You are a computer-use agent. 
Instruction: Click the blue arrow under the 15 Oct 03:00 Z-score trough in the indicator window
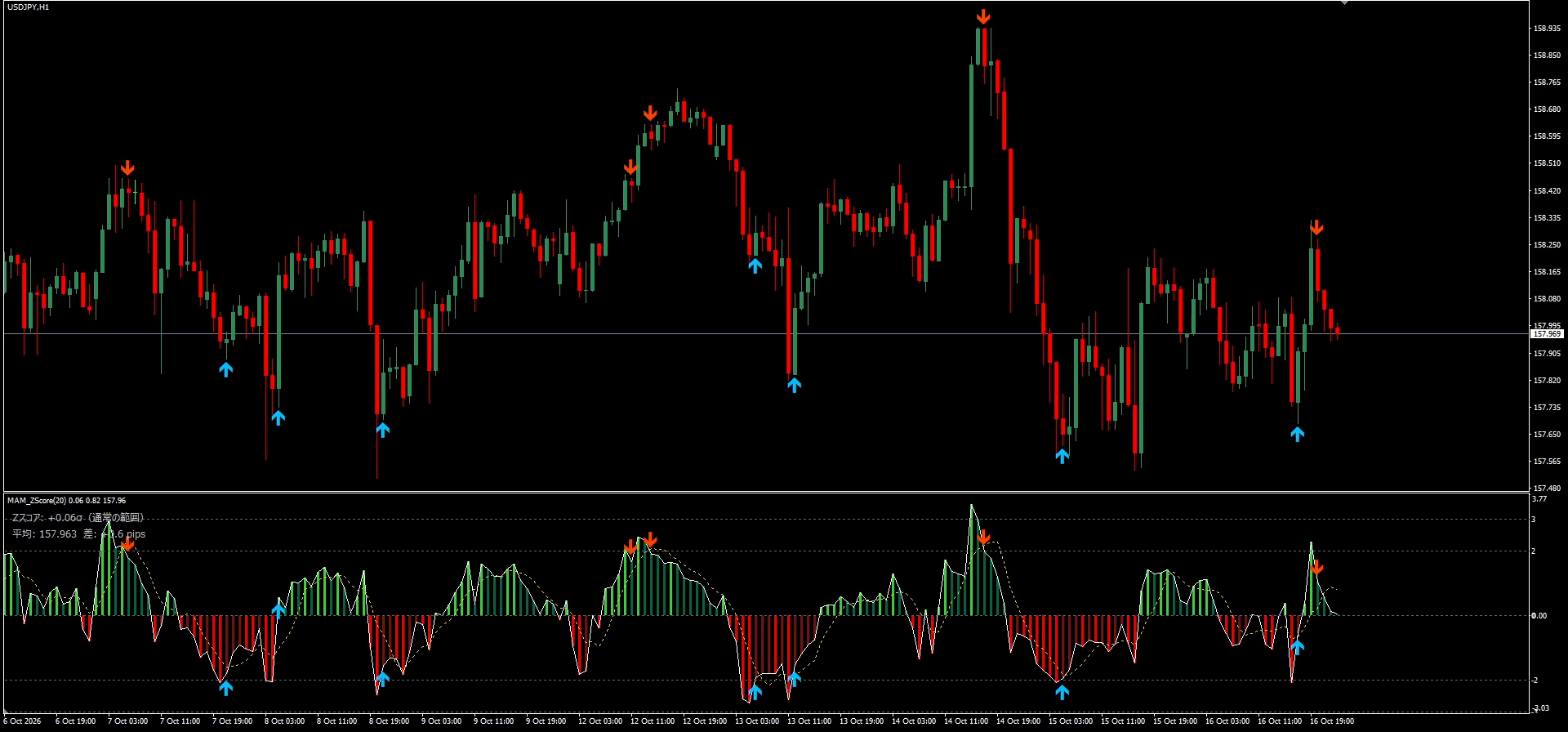click(x=1062, y=692)
